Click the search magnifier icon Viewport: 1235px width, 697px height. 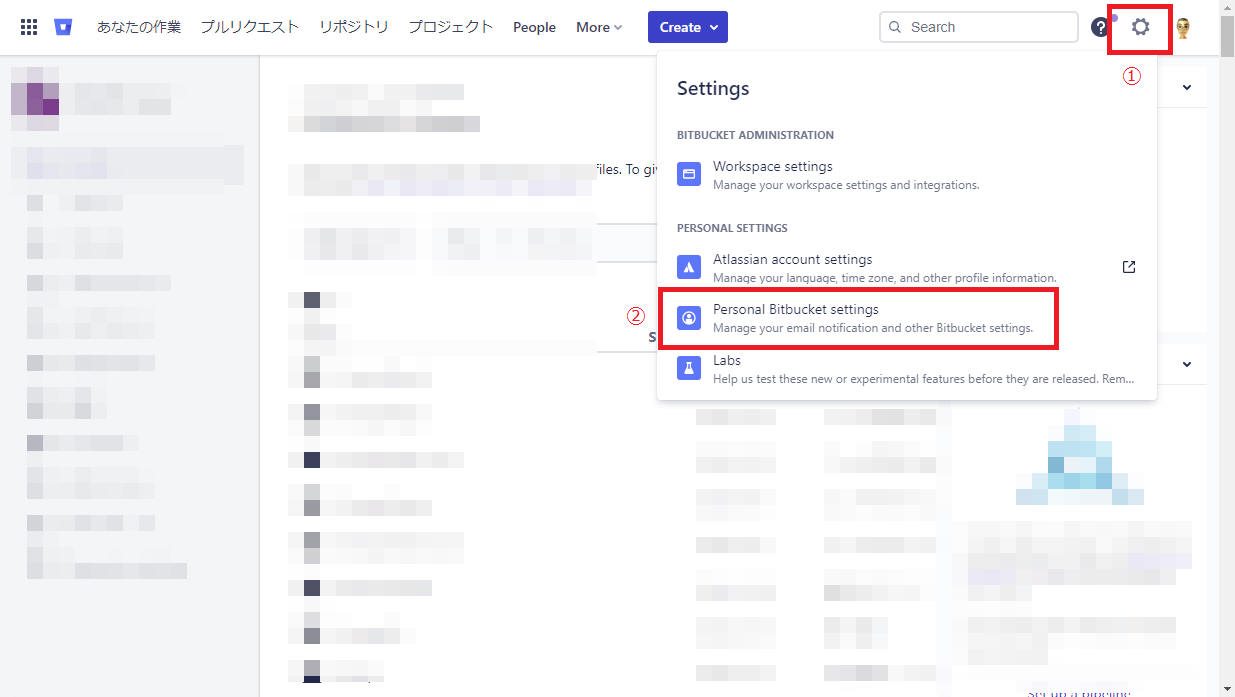click(x=895, y=27)
